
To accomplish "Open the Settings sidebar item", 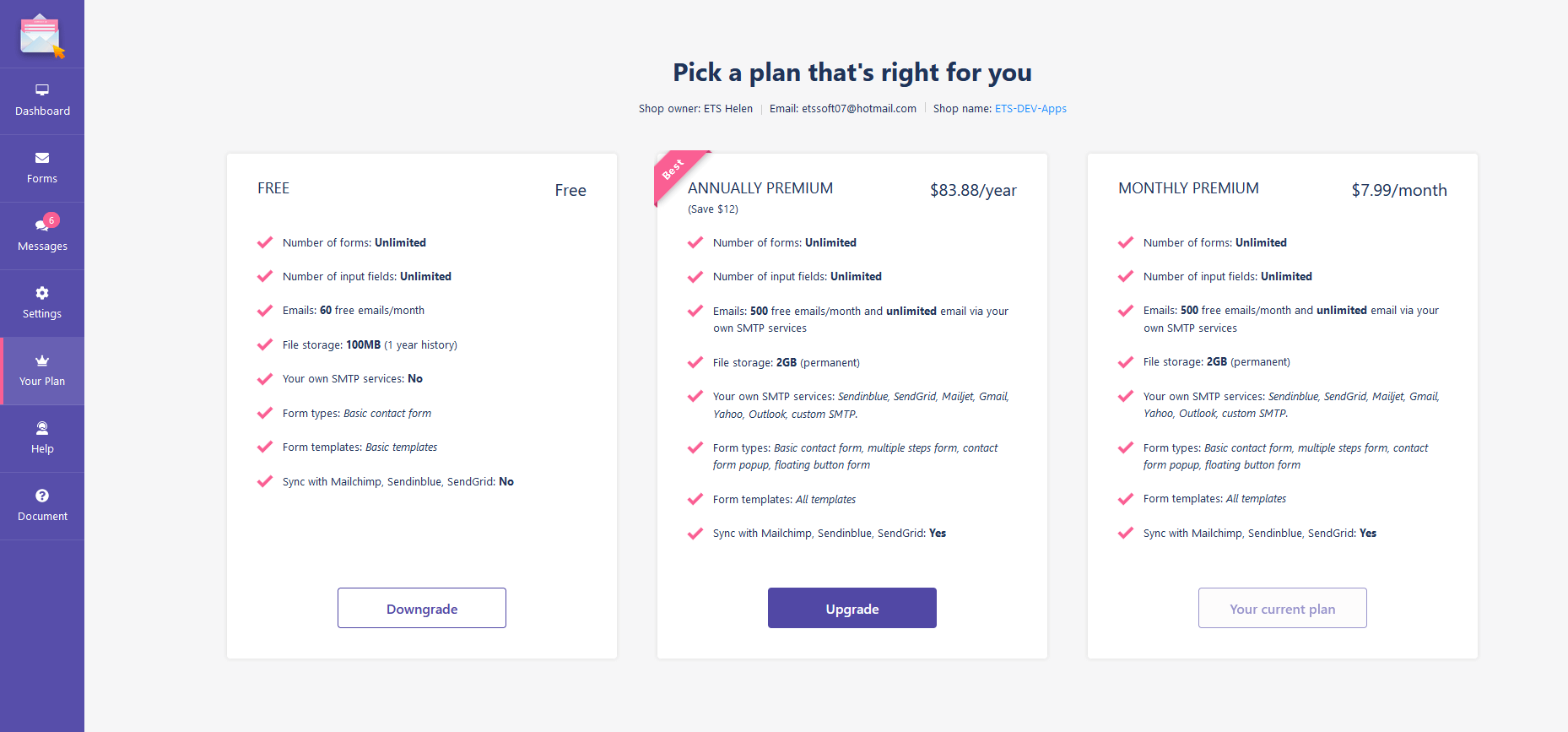I will pos(42,304).
